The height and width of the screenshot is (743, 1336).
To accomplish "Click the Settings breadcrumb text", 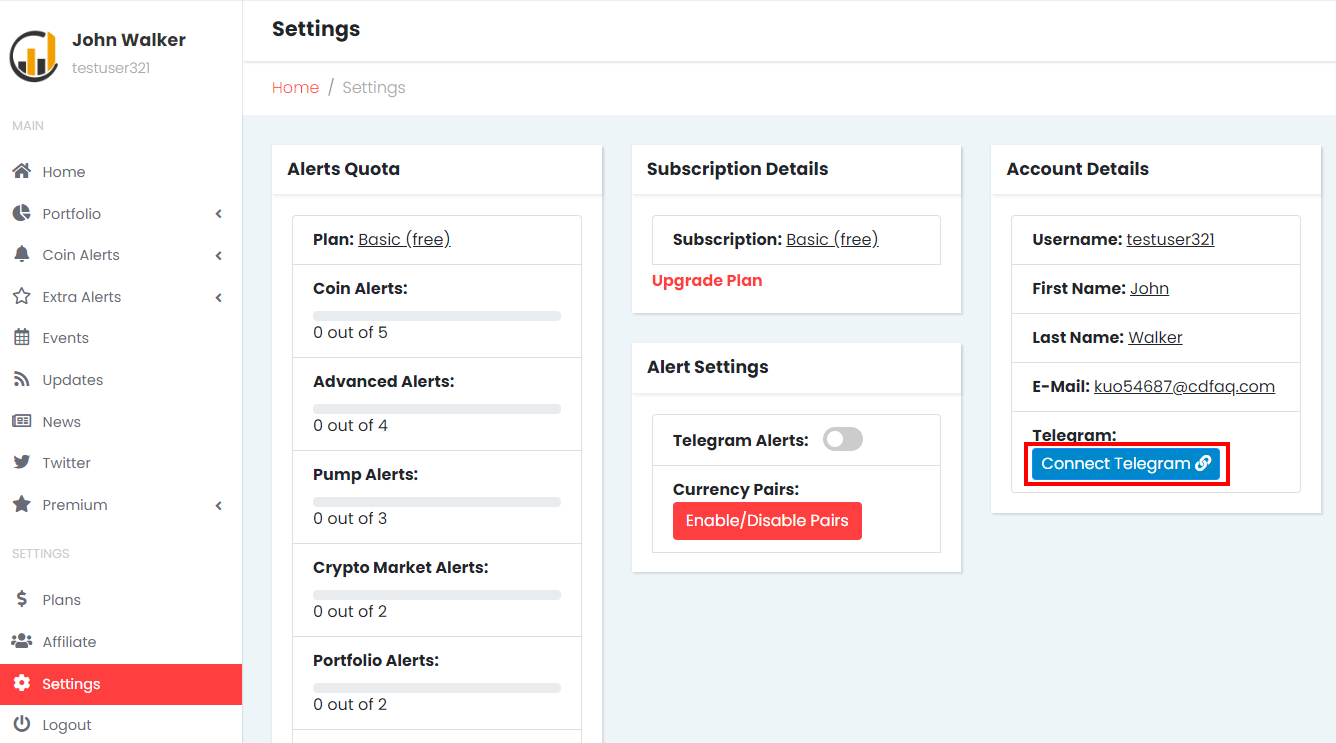I will pos(374,87).
